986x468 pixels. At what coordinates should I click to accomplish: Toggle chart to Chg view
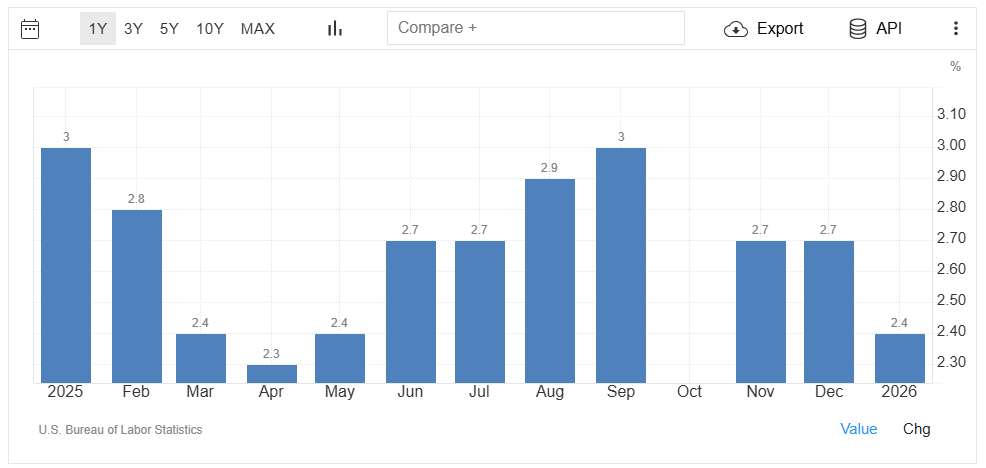pyautogui.click(x=916, y=429)
